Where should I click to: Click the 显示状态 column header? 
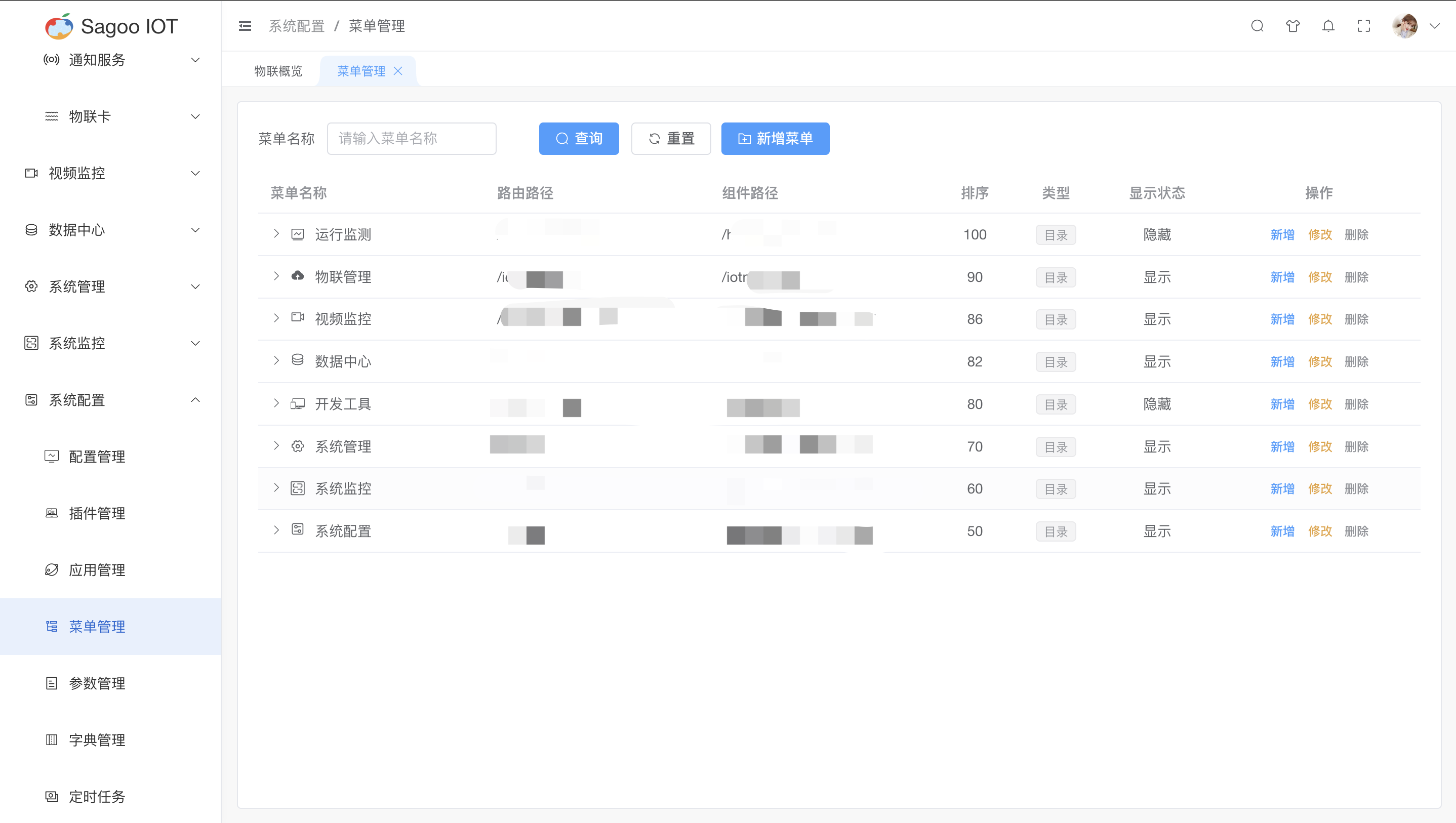[x=1157, y=193]
